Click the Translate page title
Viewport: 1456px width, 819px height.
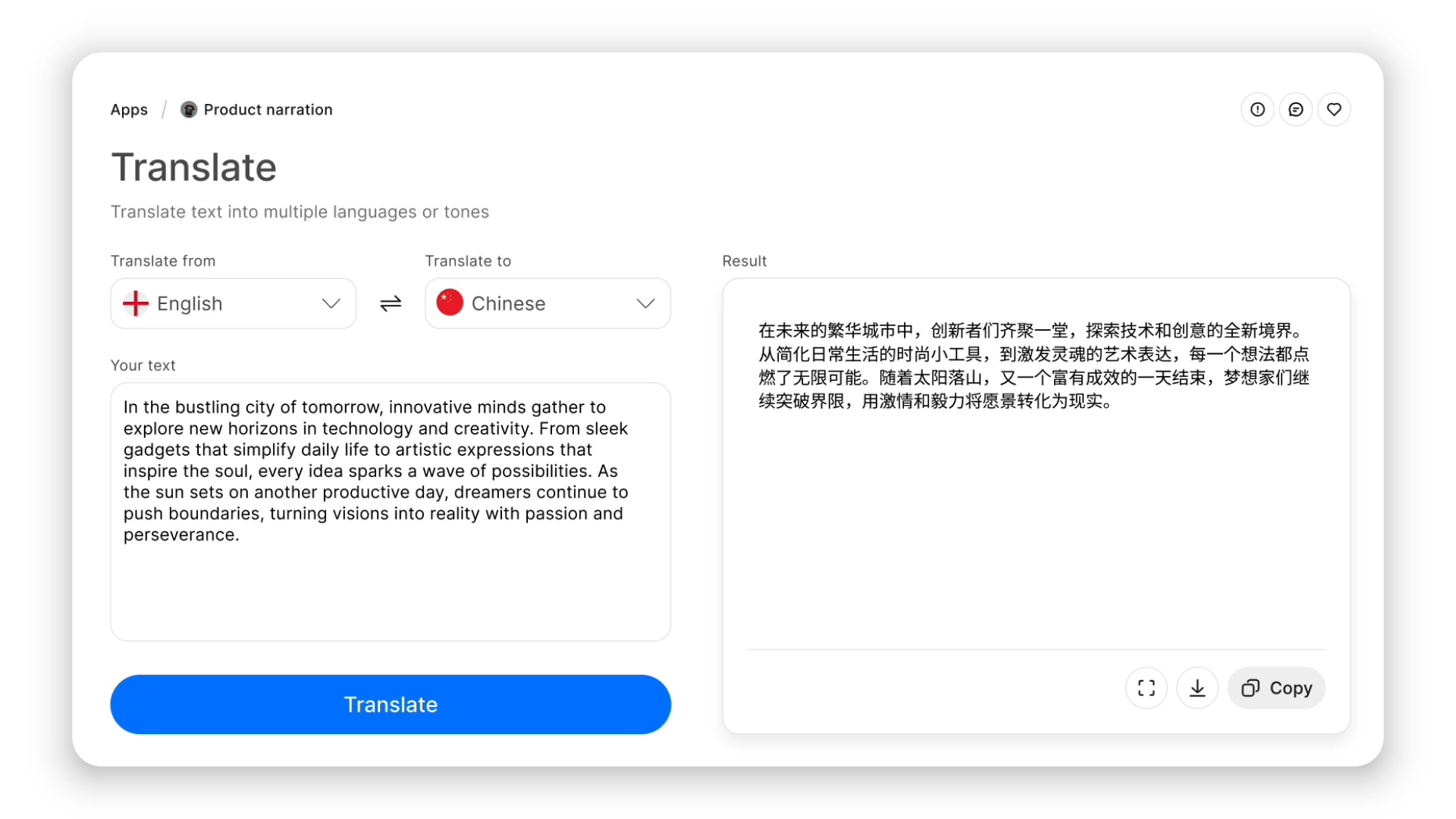point(193,167)
